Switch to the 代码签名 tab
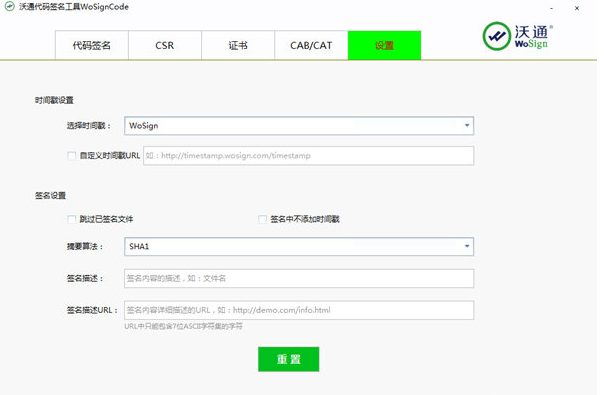 [92, 45]
